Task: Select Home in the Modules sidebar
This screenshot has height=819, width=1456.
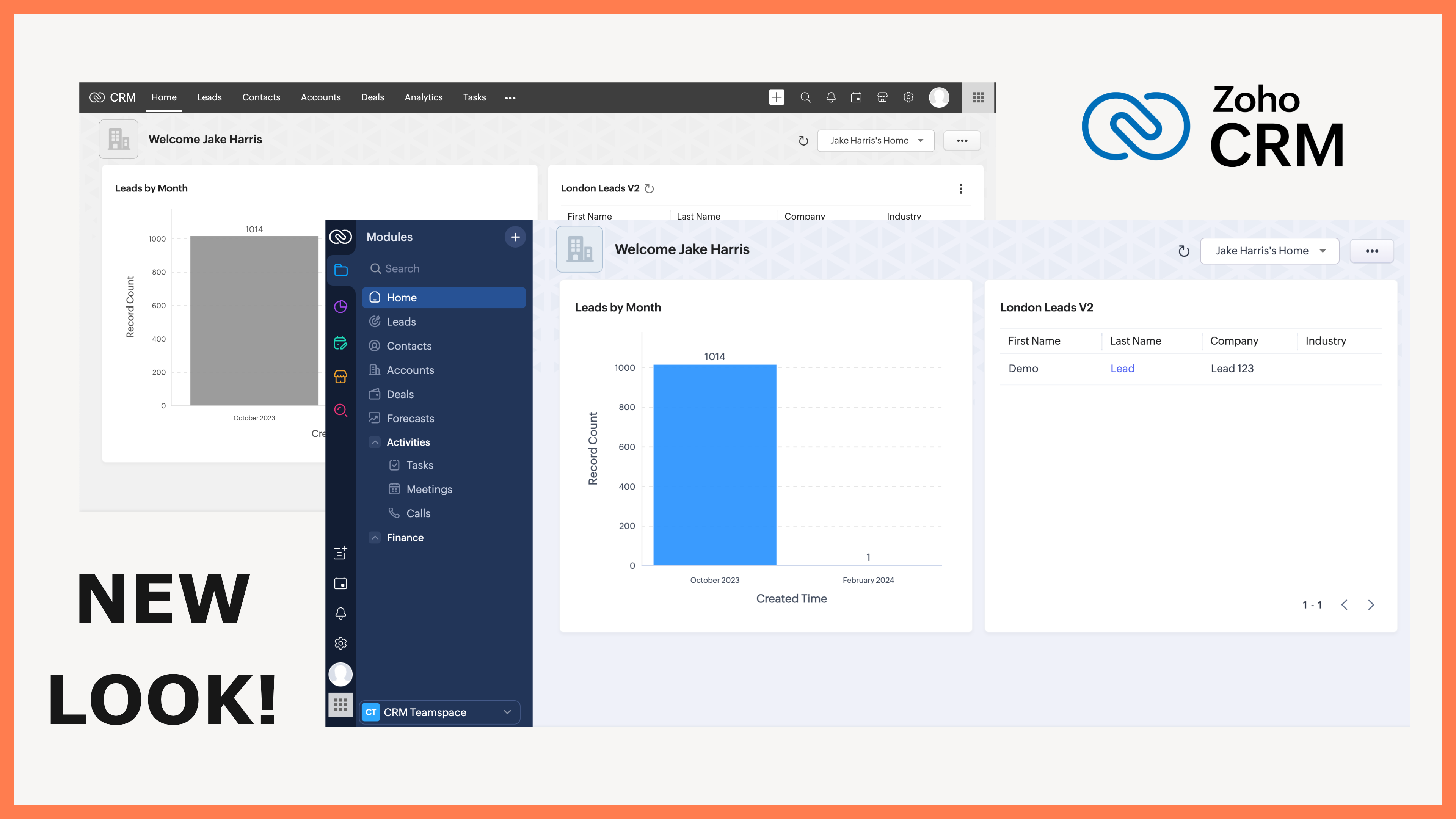Action: point(444,297)
